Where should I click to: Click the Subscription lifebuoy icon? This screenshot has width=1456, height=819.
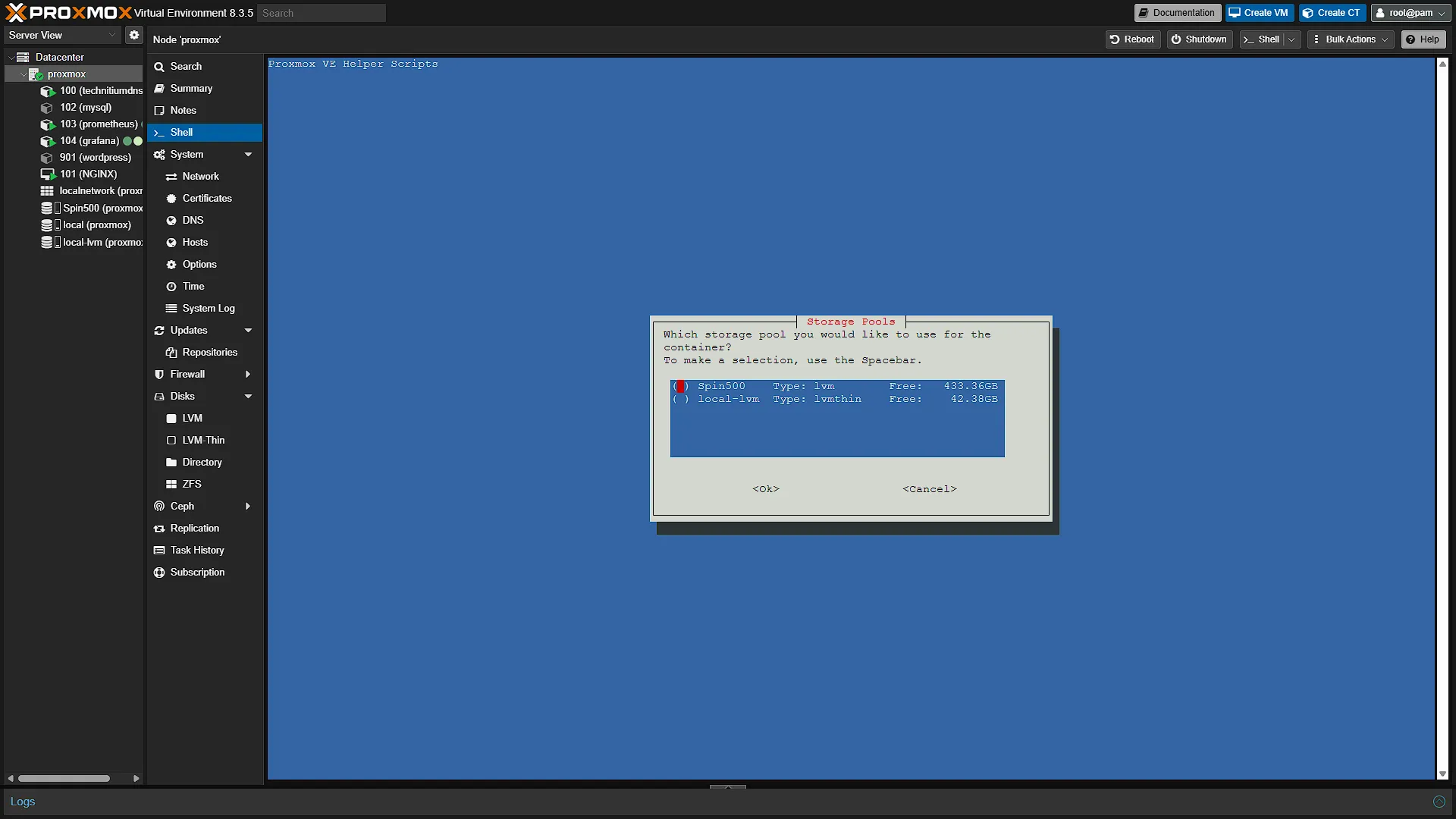[159, 573]
